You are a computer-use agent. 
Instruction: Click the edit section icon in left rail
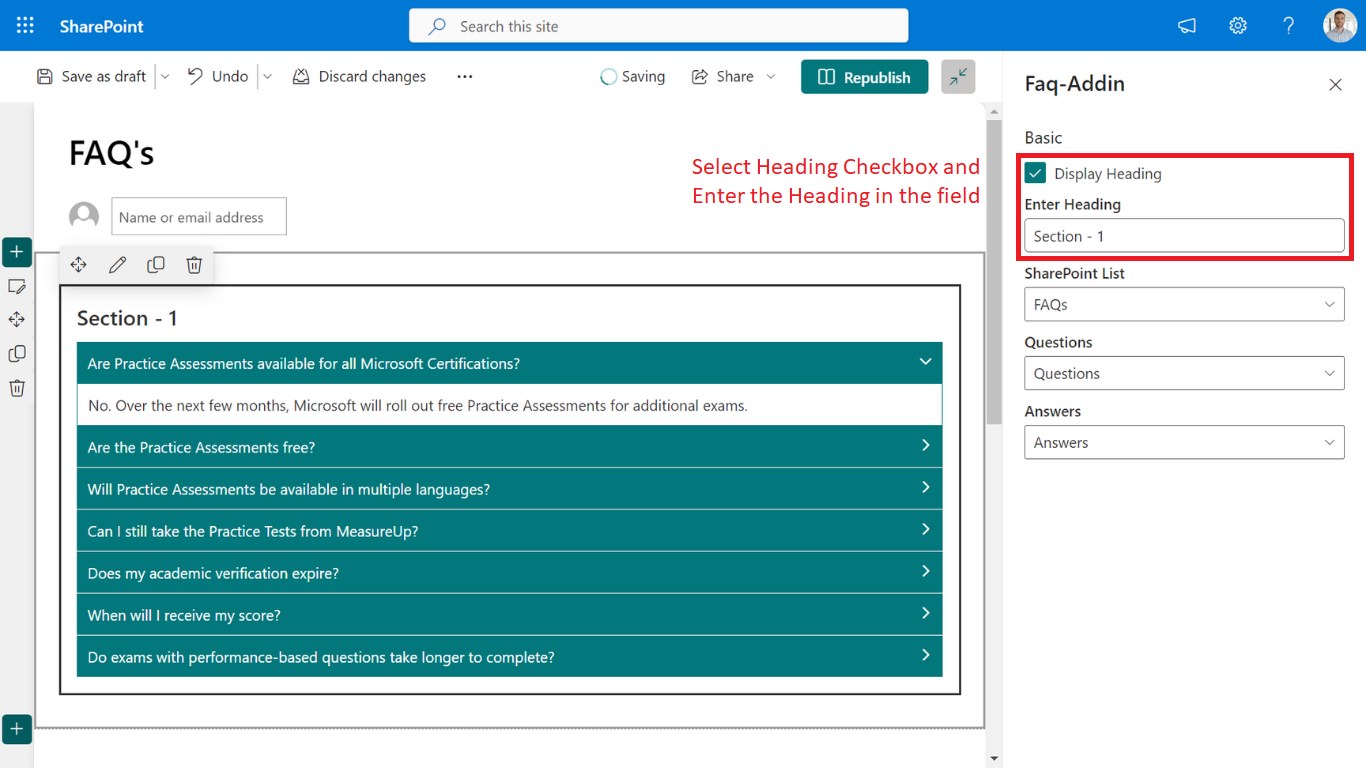point(17,287)
